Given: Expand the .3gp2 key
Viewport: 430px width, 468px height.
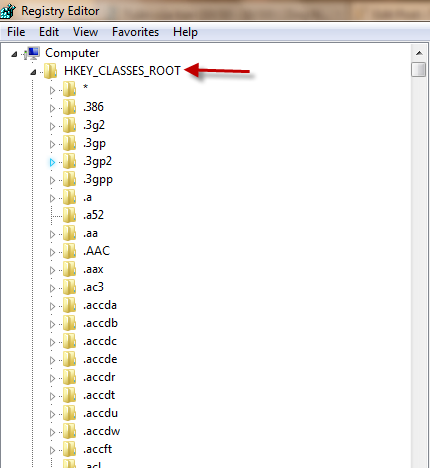Looking at the screenshot, I should 52,162.
